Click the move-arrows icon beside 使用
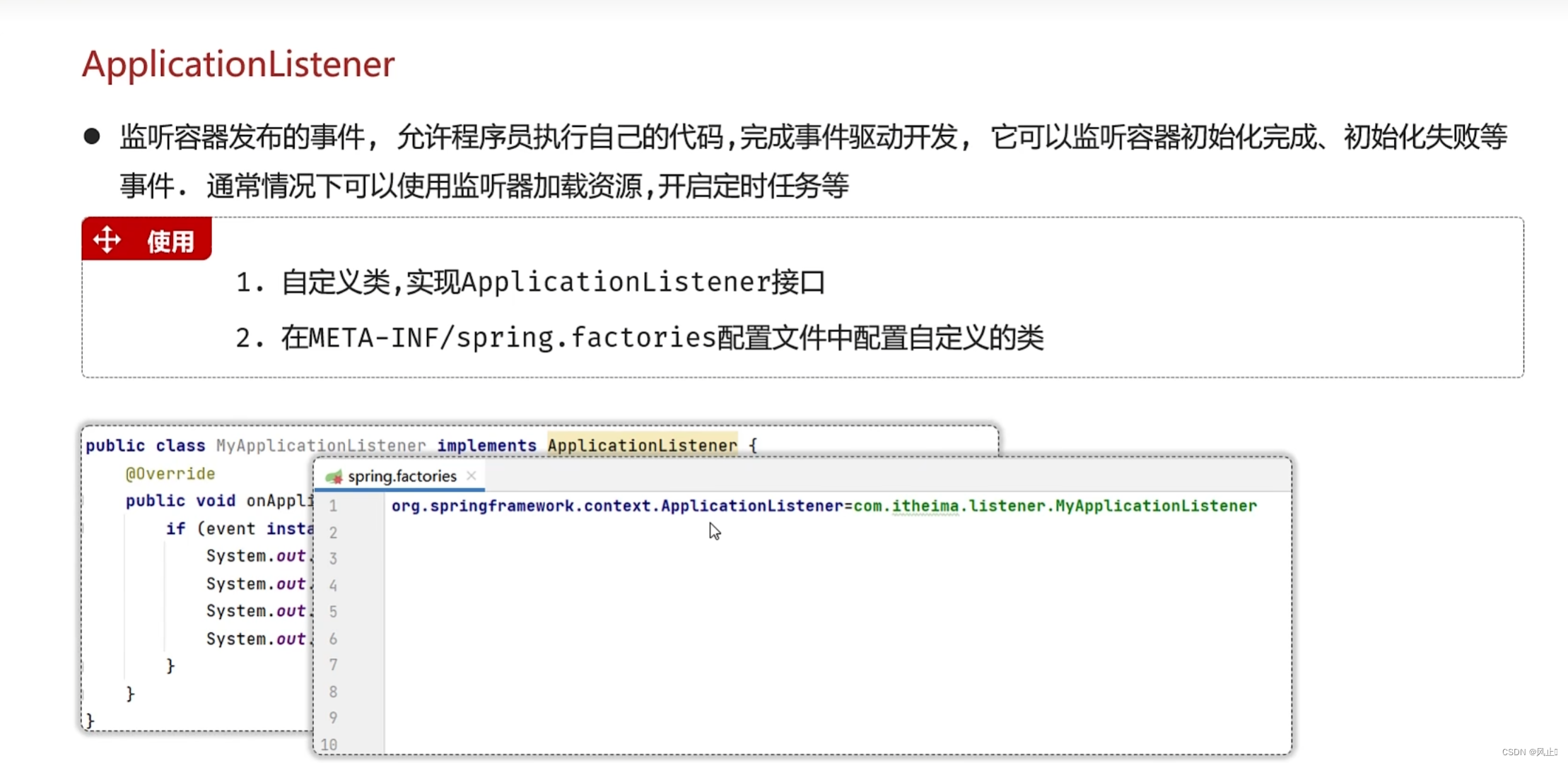The image size is (1568, 763). coord(107,240)
